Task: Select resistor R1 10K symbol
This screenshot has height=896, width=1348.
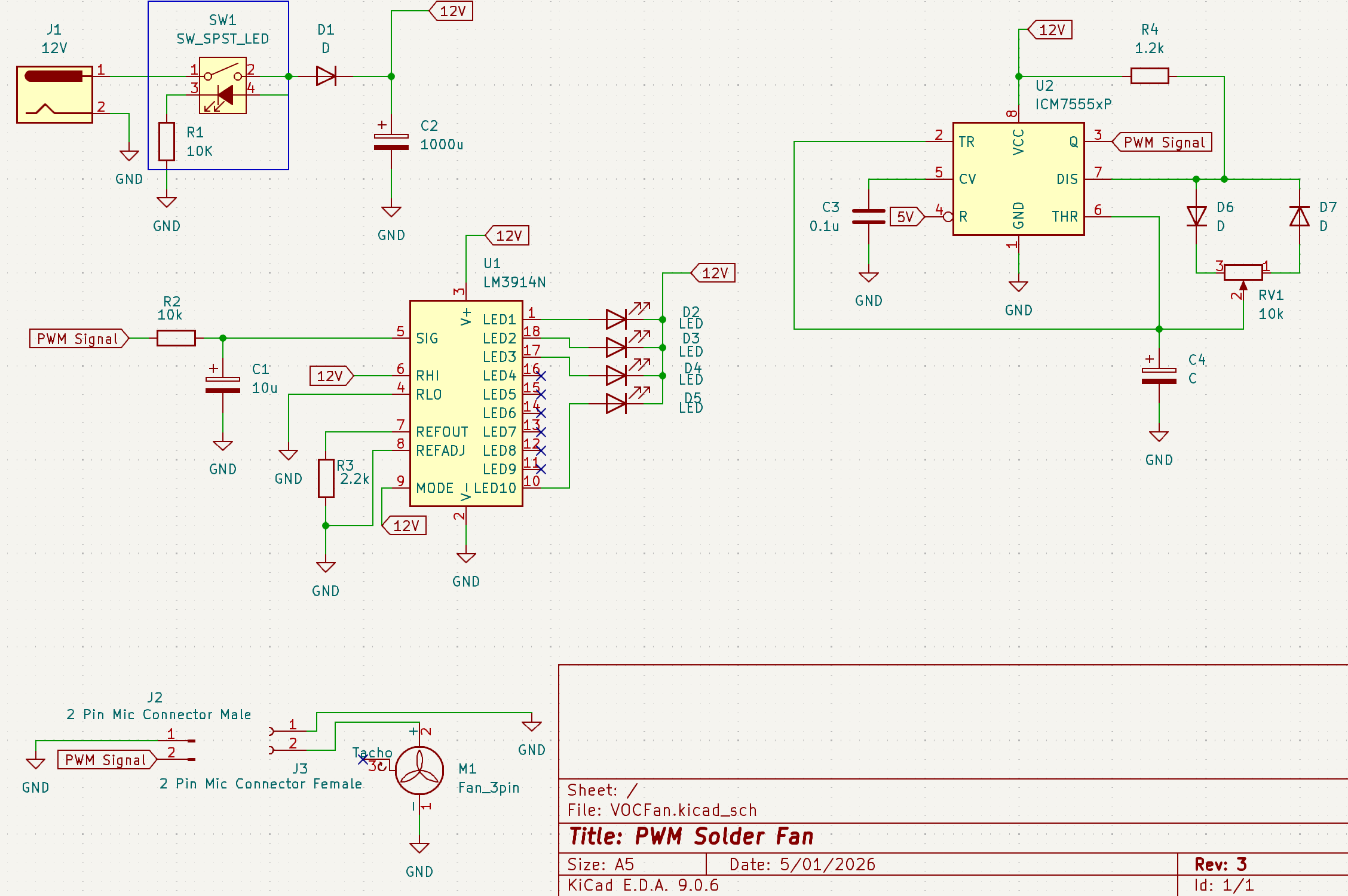Action: click(167, 142)
